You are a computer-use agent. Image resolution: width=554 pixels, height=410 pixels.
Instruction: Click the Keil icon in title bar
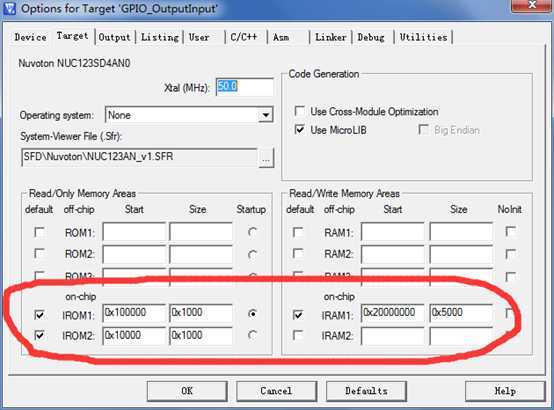click(x=9, y=8)
